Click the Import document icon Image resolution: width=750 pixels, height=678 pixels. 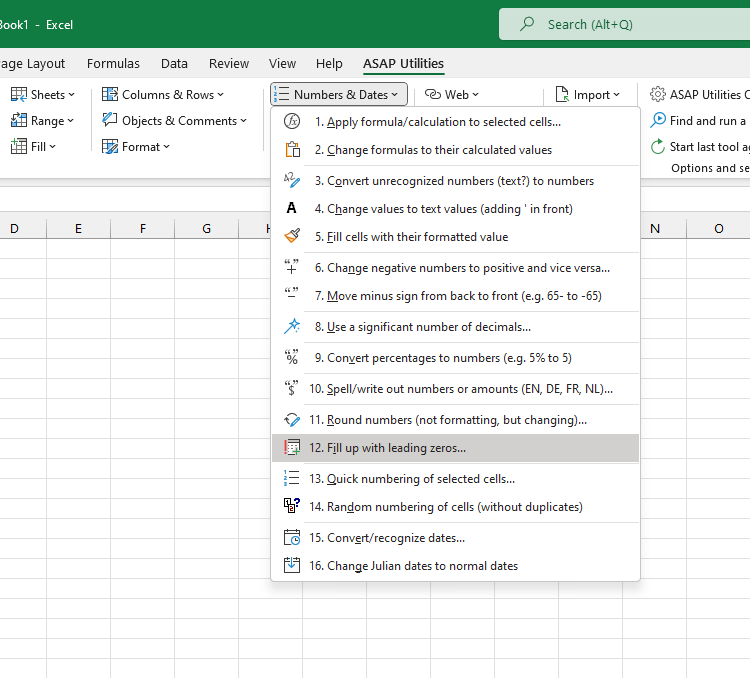click(x=562, y=94)
